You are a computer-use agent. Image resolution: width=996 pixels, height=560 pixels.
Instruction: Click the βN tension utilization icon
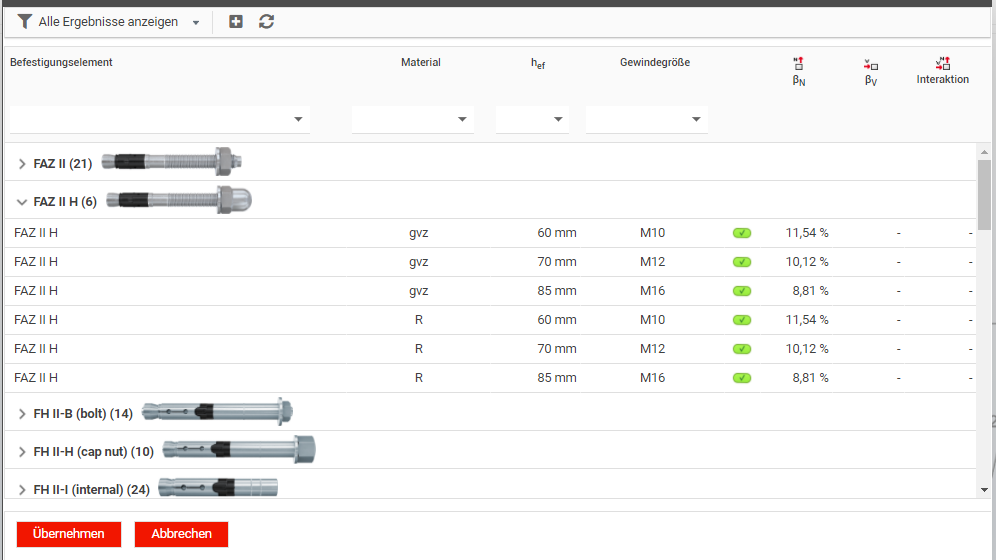click(x=798, y=63)
